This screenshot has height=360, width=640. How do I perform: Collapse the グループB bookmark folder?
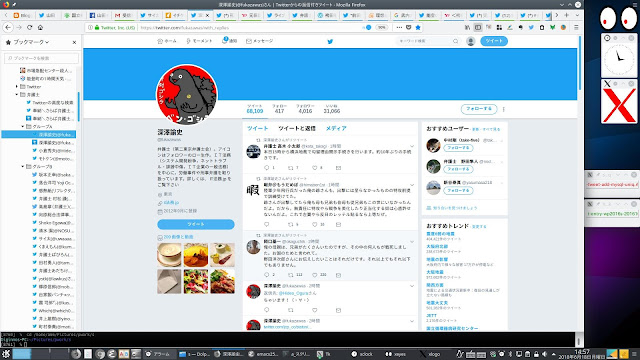23,167
